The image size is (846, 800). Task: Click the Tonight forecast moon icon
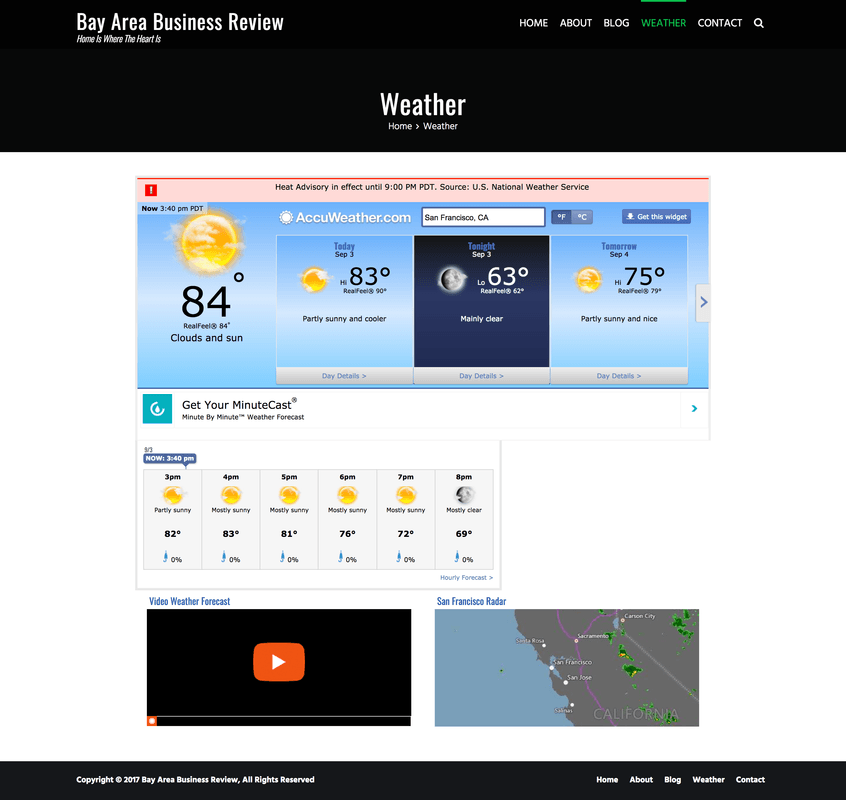coord(452,279)
